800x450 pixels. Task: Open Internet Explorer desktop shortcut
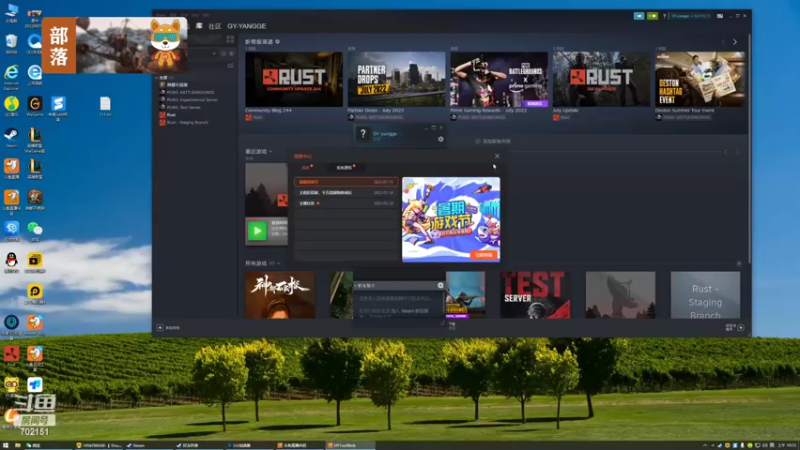(x=11, y=77)
